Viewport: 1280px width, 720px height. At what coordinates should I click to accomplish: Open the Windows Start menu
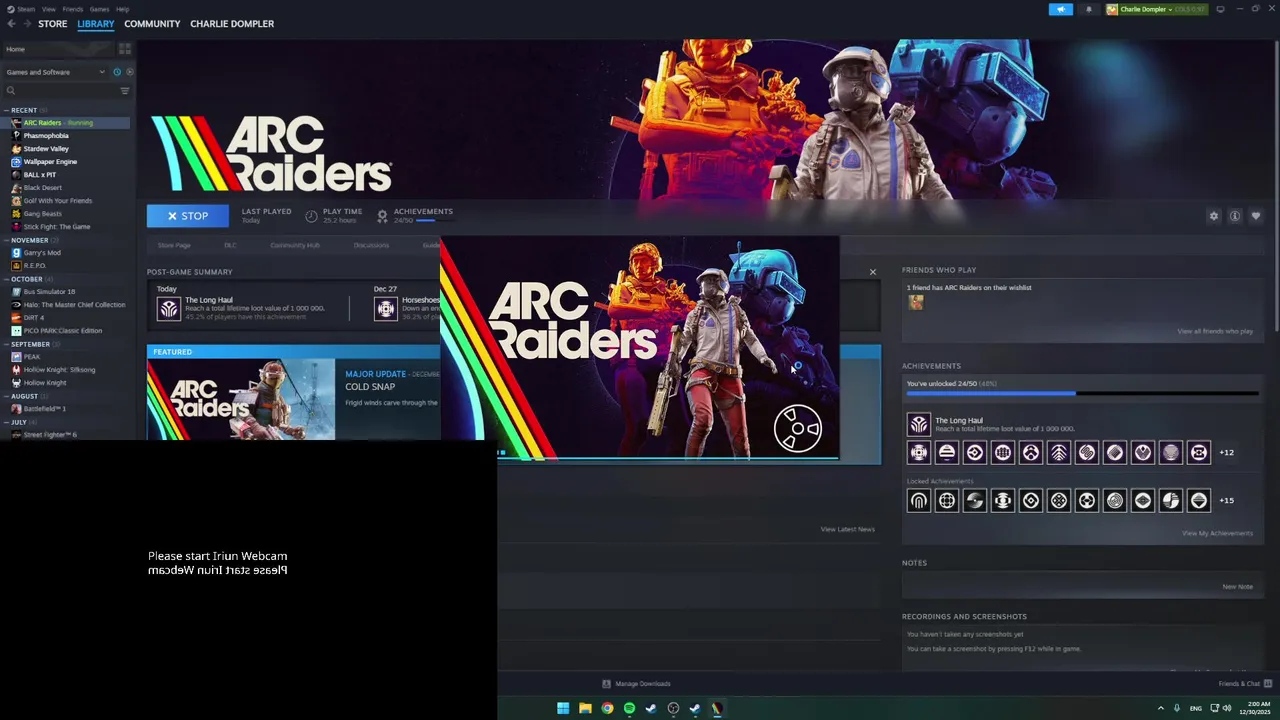tap(563, 708)
